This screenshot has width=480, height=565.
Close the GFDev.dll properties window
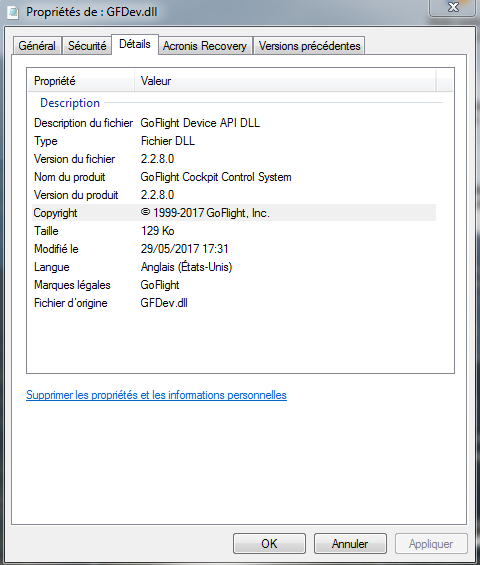coord(452,8)
